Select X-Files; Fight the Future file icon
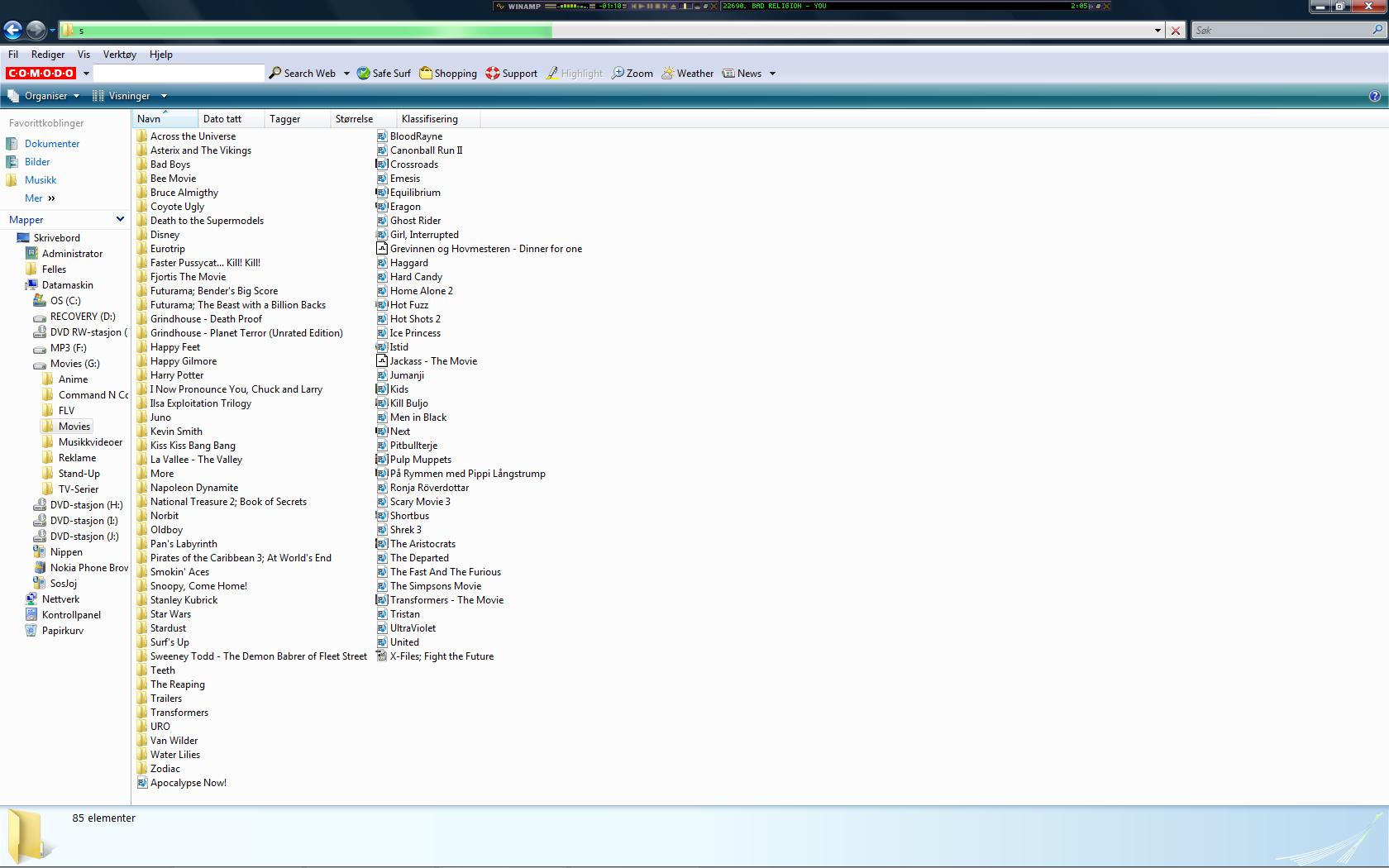 (382, 656)
